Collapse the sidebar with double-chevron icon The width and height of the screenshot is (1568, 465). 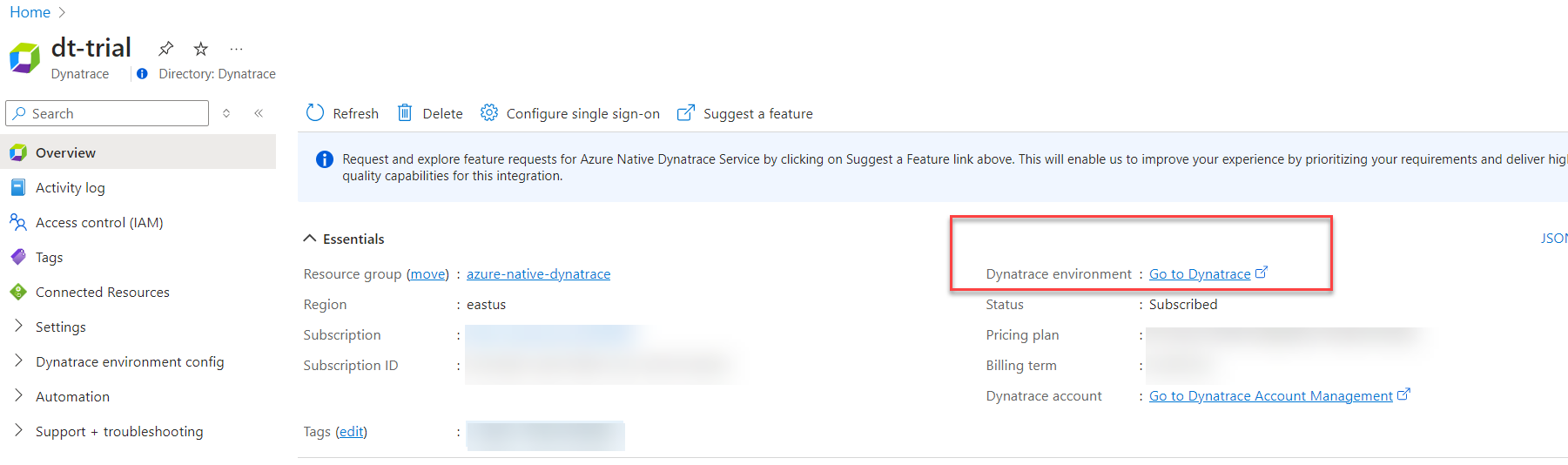(x=259, y=113)
